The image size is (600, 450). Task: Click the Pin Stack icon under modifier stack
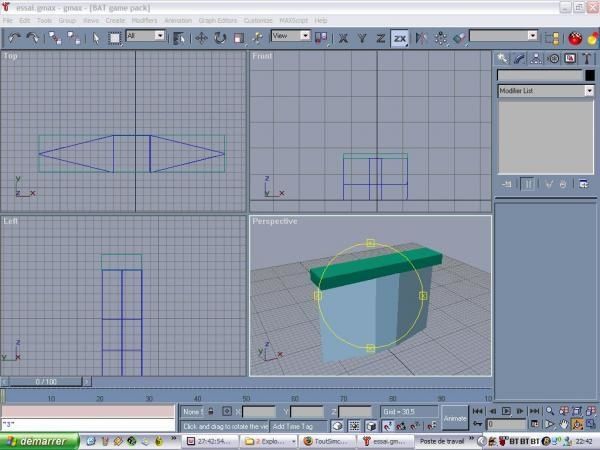tap(507, 184)
